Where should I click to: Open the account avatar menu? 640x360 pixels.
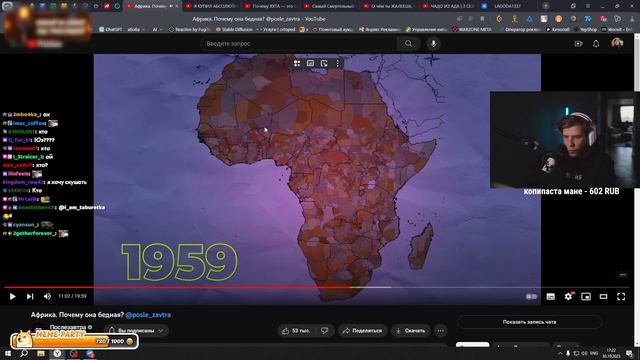[617, 43]
